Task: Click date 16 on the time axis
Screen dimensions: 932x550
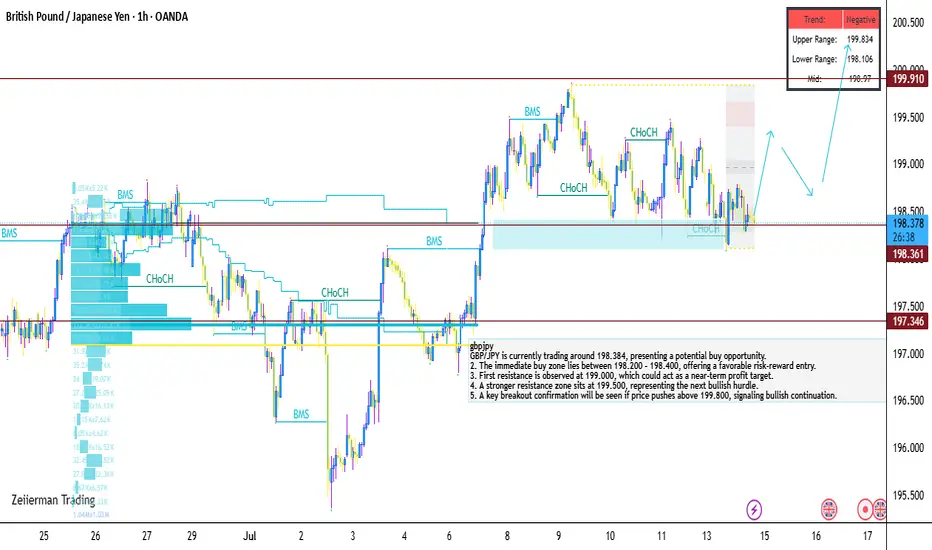Action: point(816,536)
